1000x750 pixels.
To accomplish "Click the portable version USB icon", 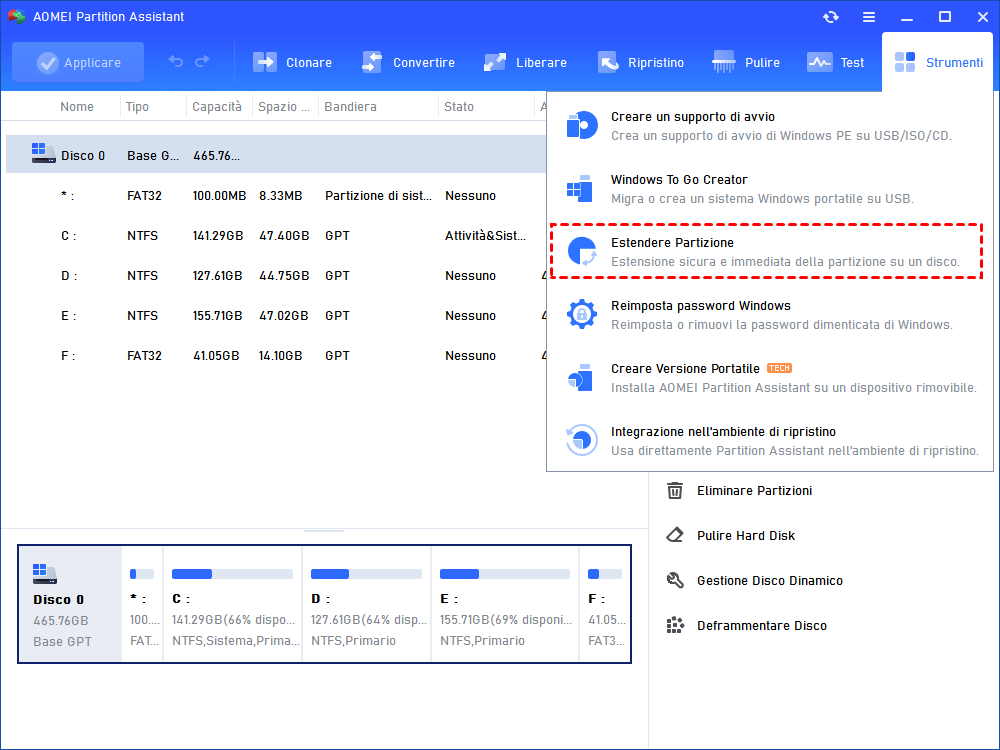I will pos(580,378).
